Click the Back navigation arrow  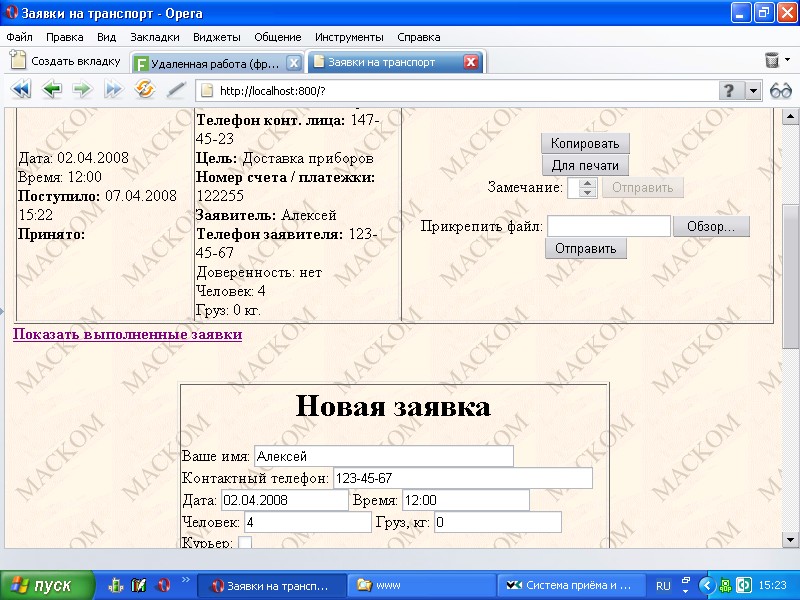(49, 89)
